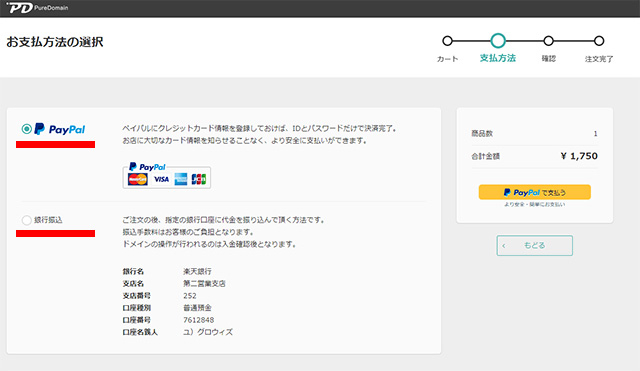
Task: Click the 銀行名 field label
Action: click(133, 271)
